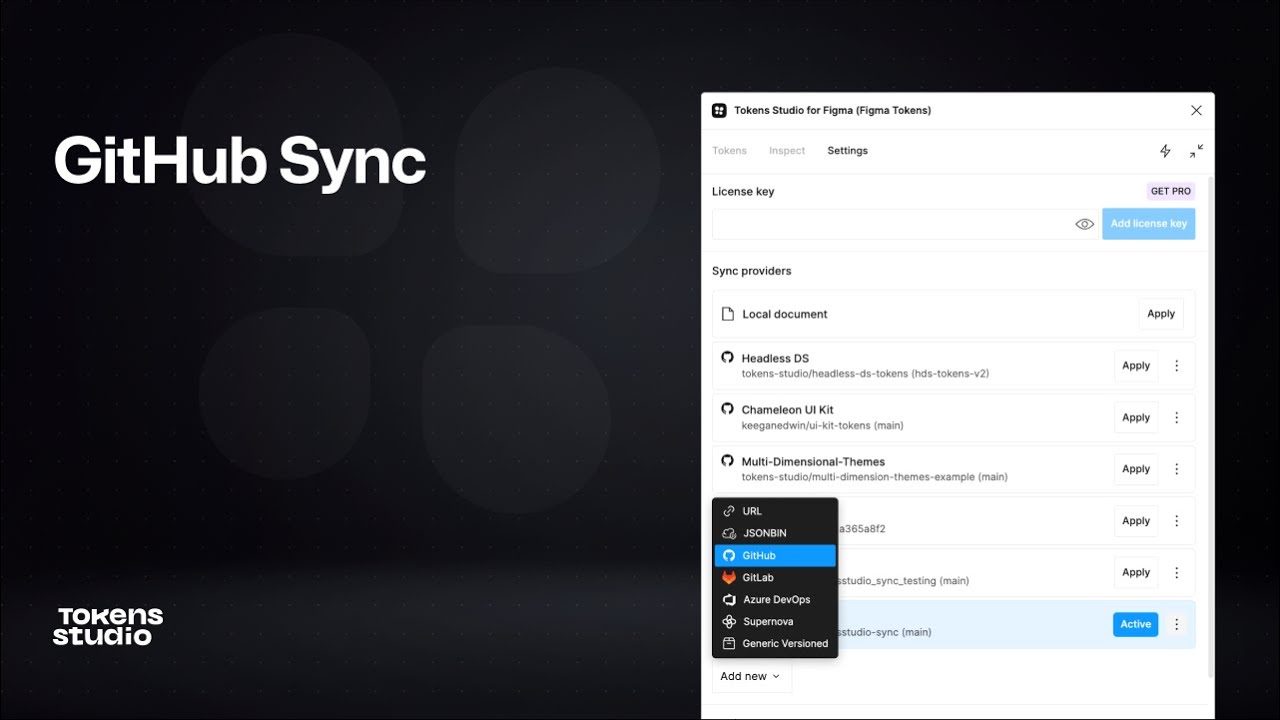Apply the sync_testing provider
Viewport: 1280px width, 720px height.
point(1136,573)
